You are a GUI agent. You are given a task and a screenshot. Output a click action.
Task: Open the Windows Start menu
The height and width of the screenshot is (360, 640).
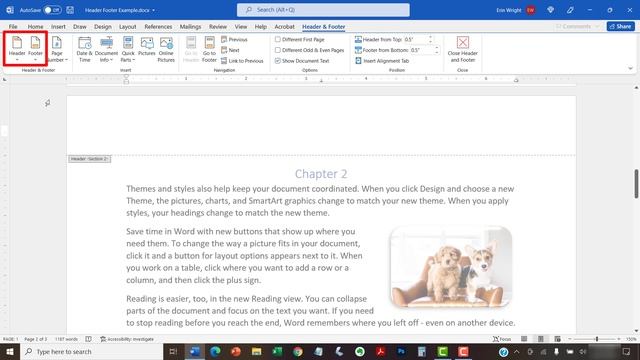pyautogui.click(x=10, y=351)
